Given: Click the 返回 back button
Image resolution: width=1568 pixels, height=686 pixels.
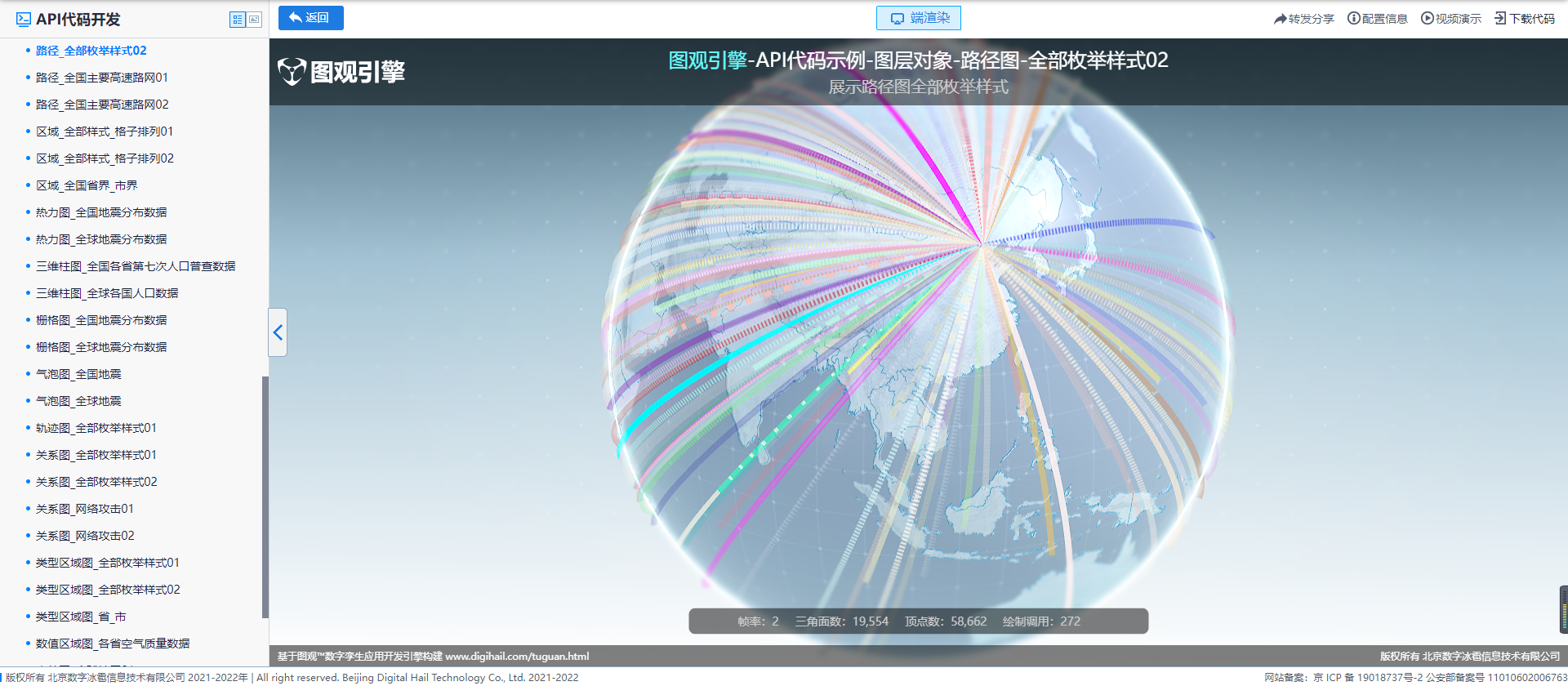Looking at the screenshot, I should (x=310, y=18).
